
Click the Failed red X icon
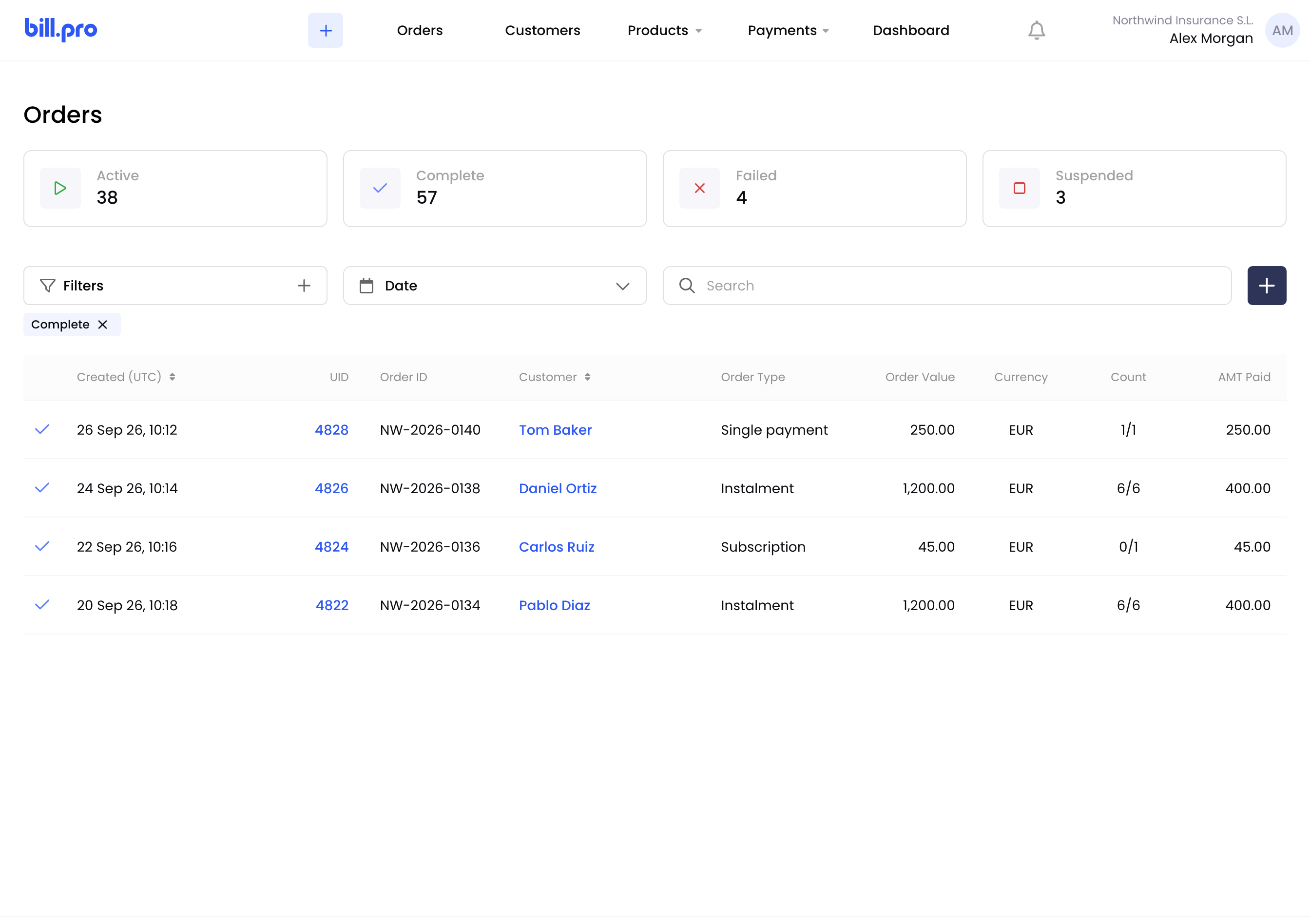pos(699,188)
